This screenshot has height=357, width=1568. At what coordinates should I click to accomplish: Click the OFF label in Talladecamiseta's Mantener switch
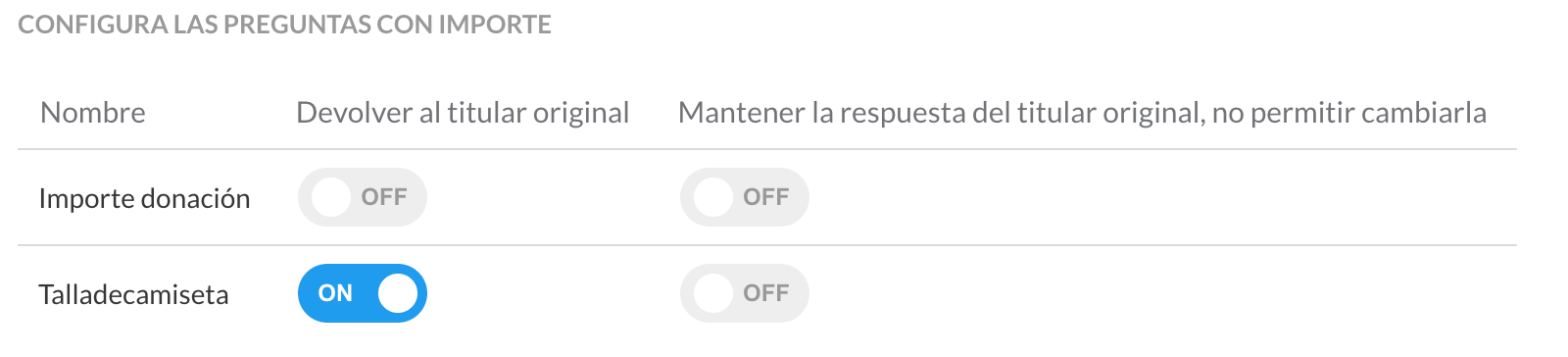pos(766,293)
